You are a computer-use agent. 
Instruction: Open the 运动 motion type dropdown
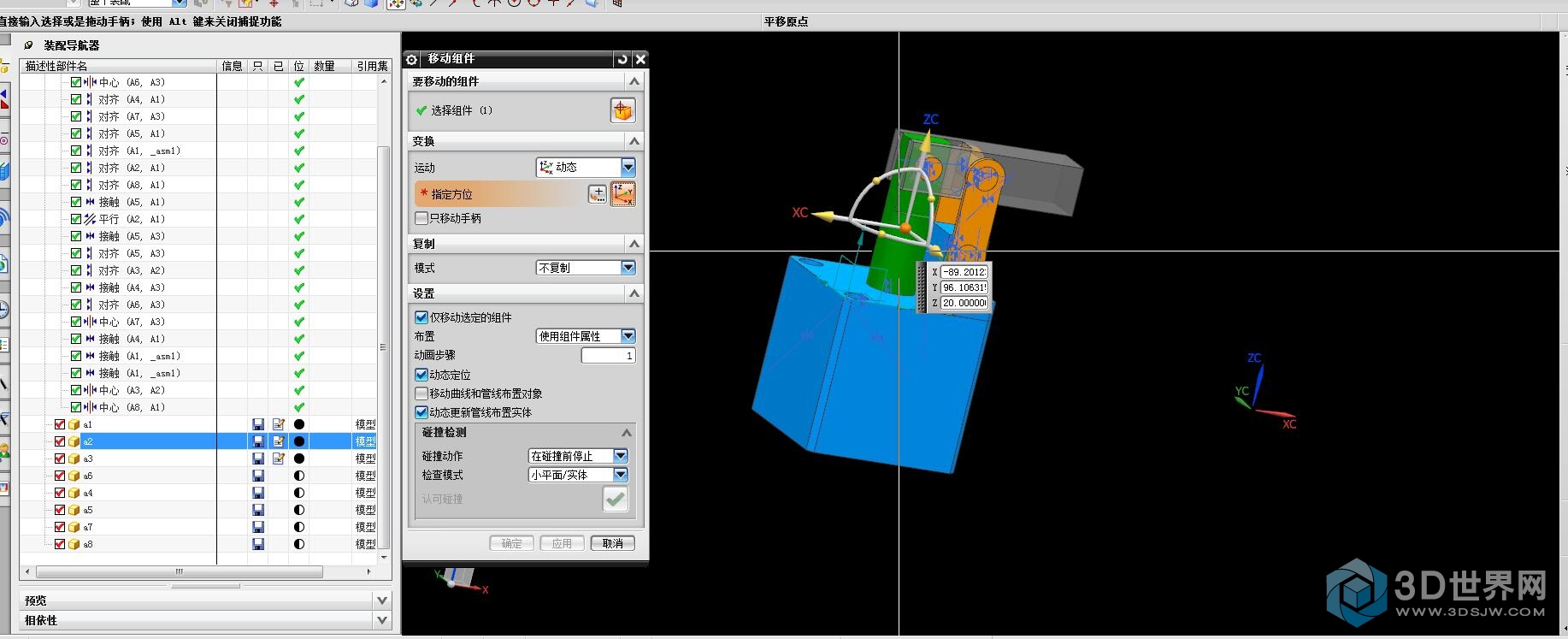pyautogui.click(x=628, y=167)
